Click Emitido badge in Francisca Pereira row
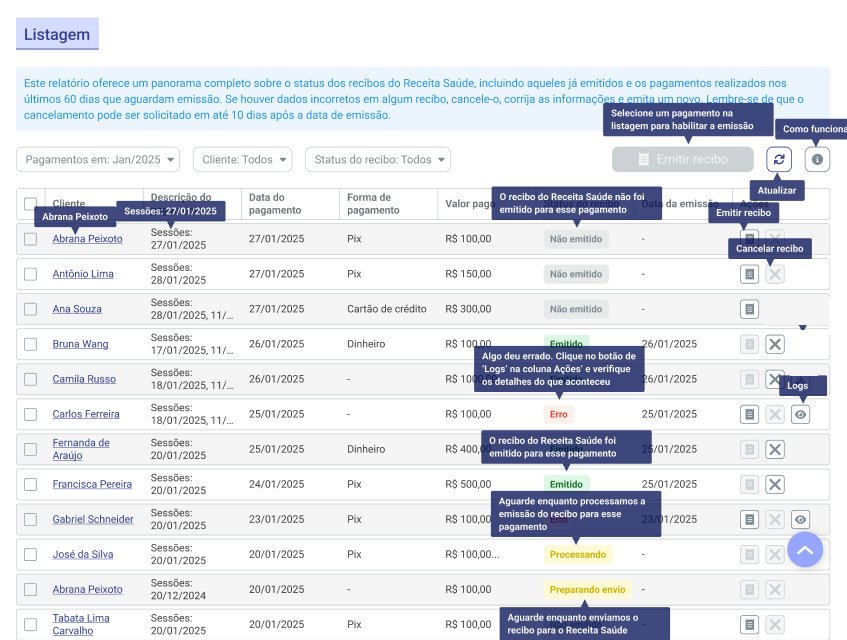The height and width of the screenshot is (640, 847). [566, 484]
